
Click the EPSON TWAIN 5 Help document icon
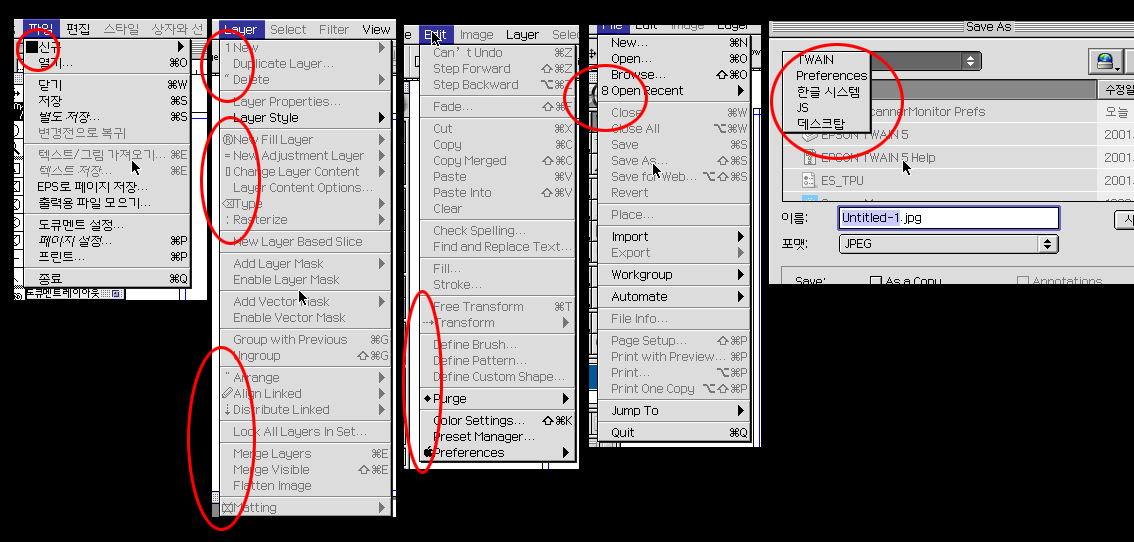tap(810, 157)
